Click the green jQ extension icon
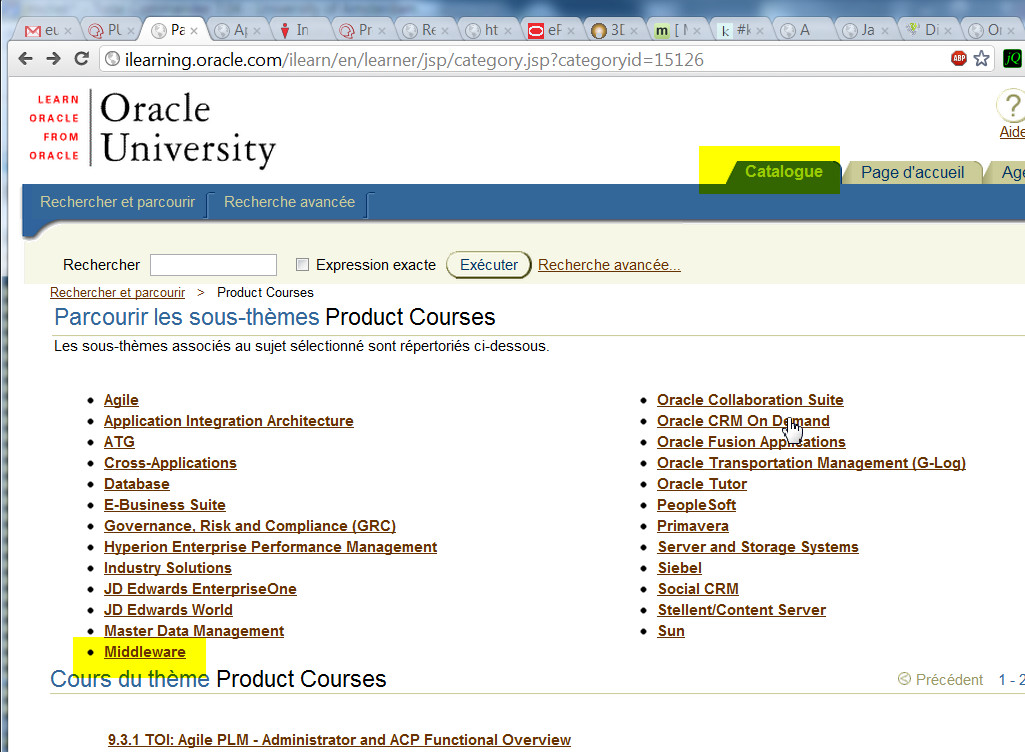1025x752 pixels. (x=1013, y=59)
